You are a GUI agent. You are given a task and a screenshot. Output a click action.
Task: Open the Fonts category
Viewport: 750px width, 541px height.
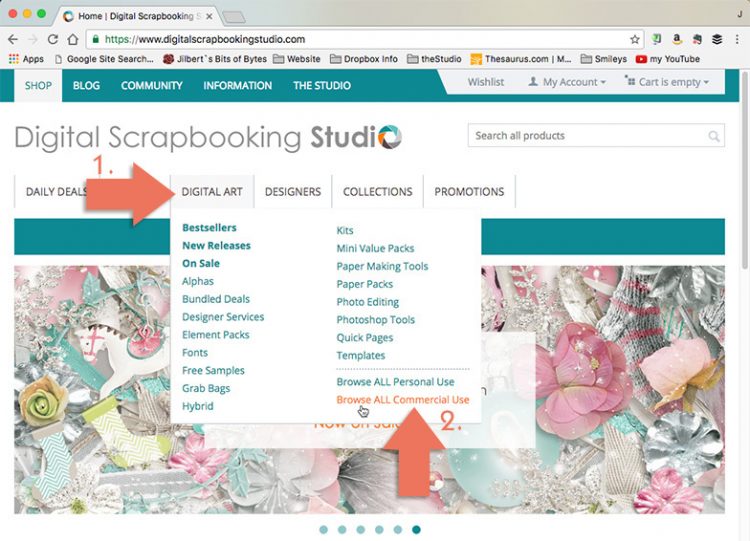195,353
